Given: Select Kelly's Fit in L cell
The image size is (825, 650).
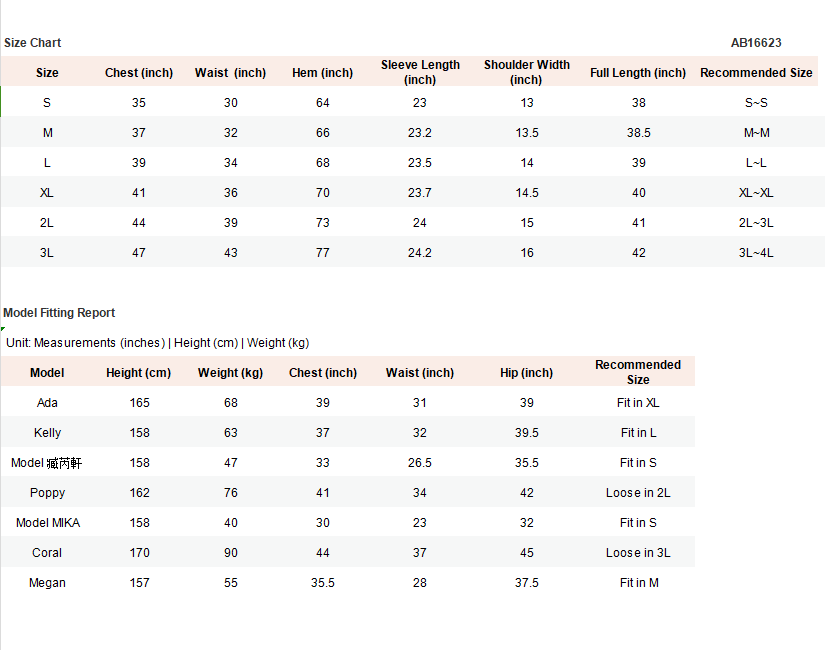Looking at the screenshot, I should (x=638, y=433).
